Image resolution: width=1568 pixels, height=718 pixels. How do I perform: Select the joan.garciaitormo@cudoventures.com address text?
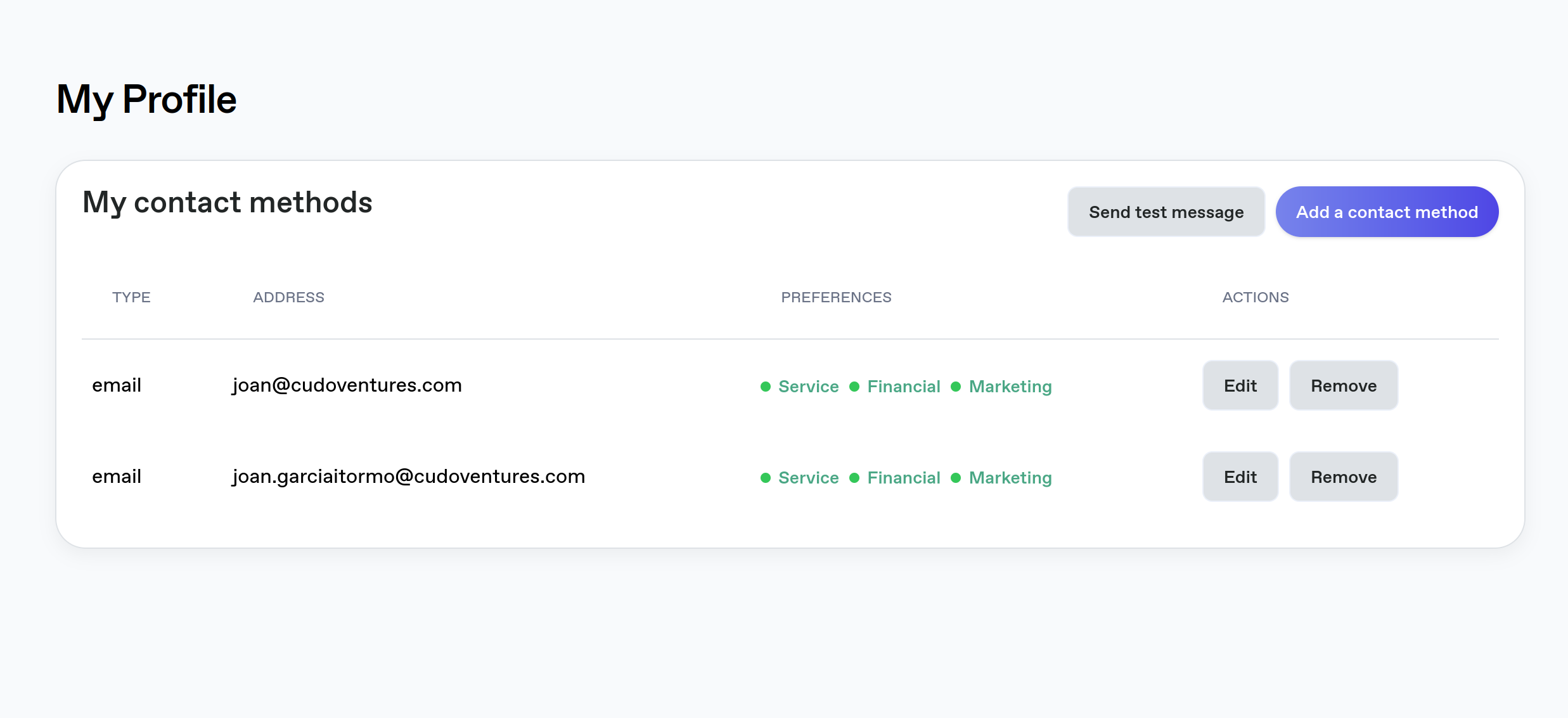pos(408,477)
